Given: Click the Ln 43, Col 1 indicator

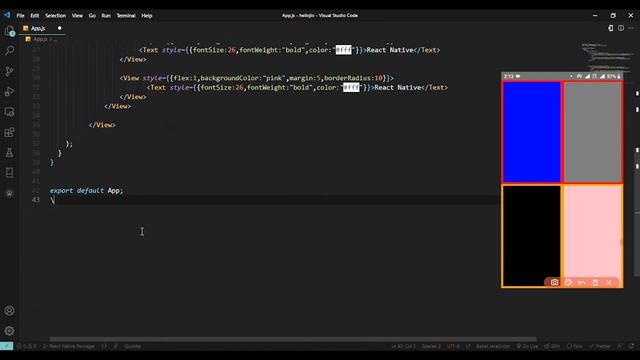Looking at the screenshot, I should (x=403, y=346).
